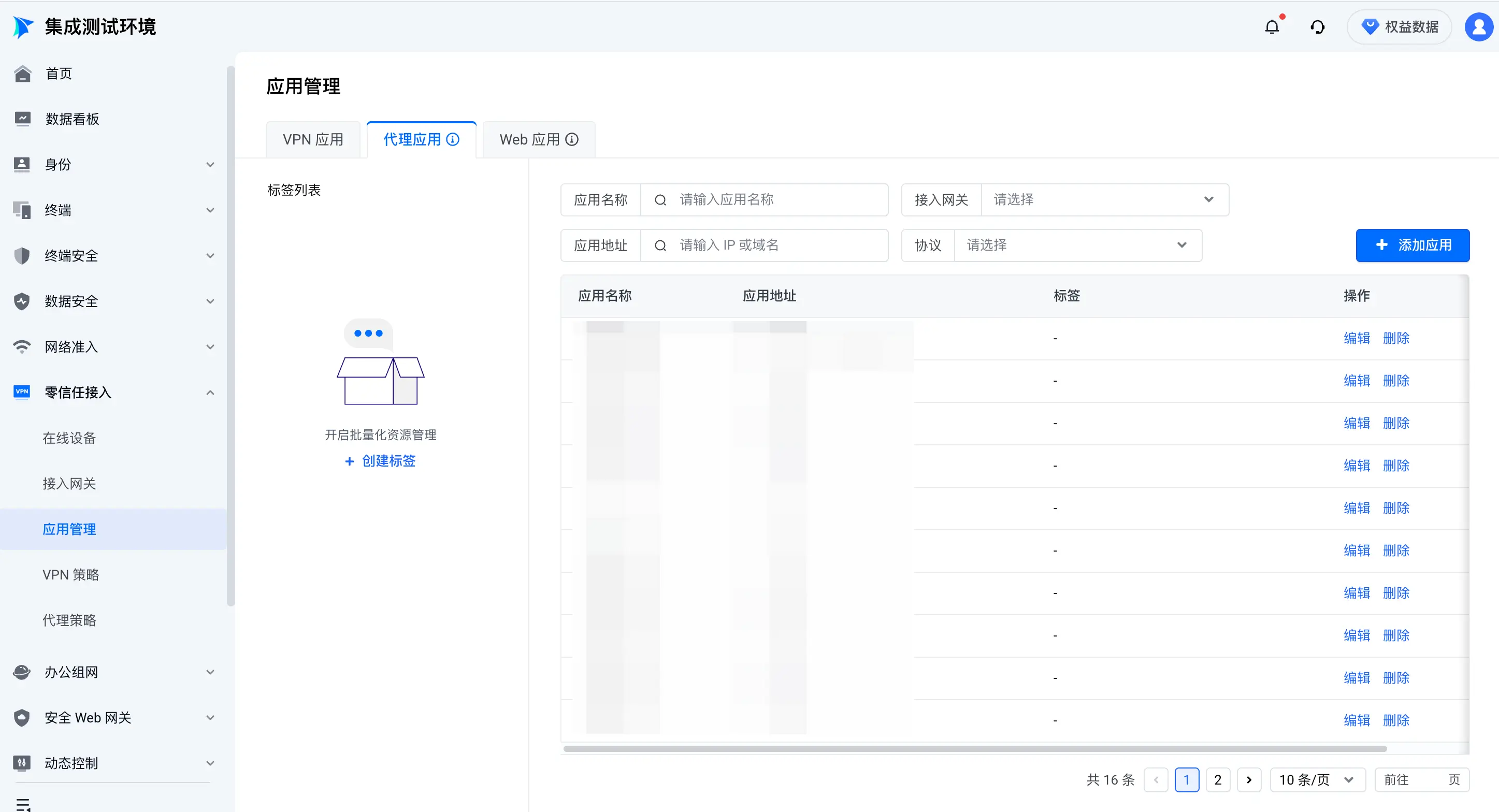Switch to the VPN 应用 tab

pos(313,140)
